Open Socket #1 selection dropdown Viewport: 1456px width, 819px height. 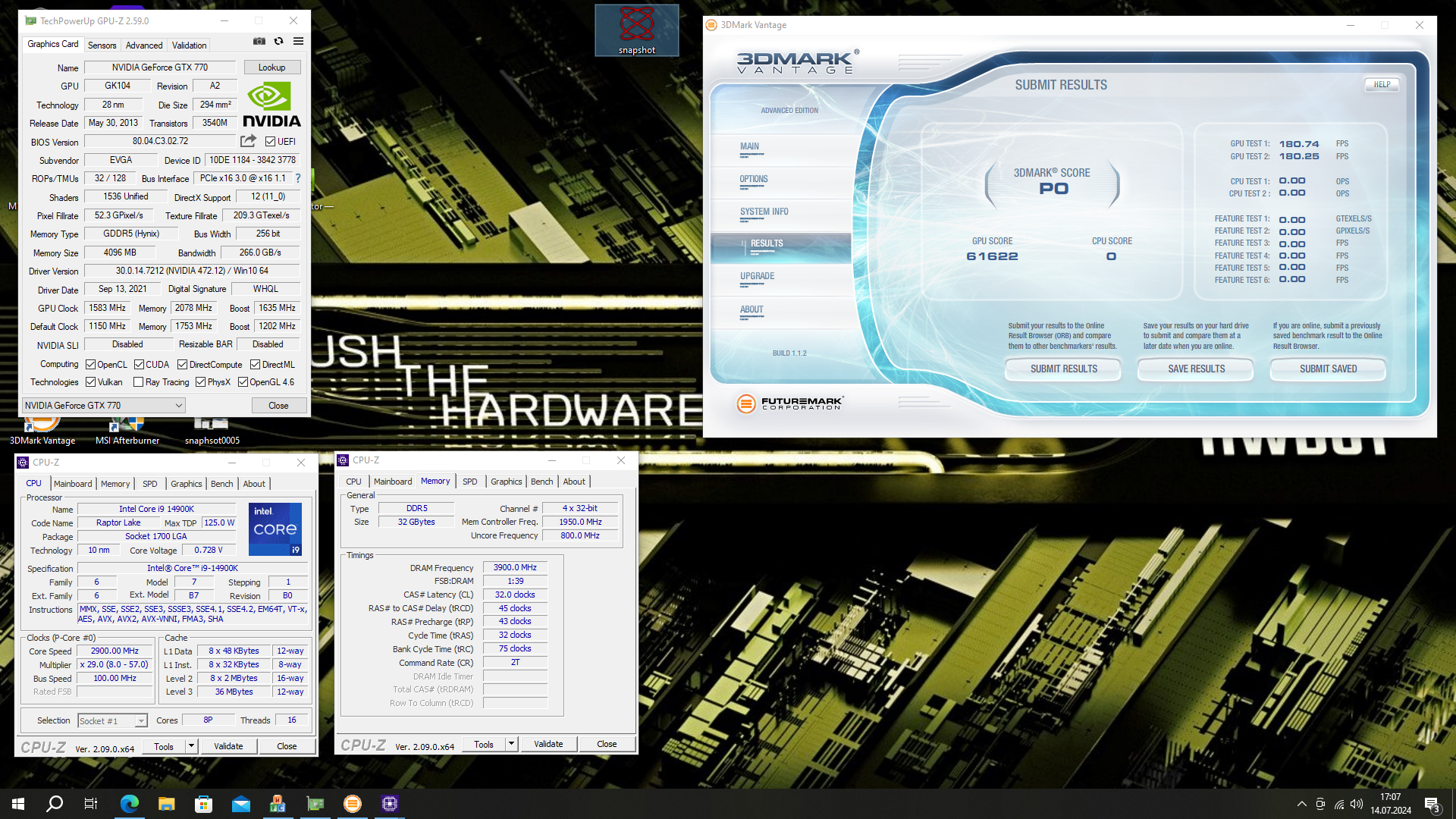[112, 721]
